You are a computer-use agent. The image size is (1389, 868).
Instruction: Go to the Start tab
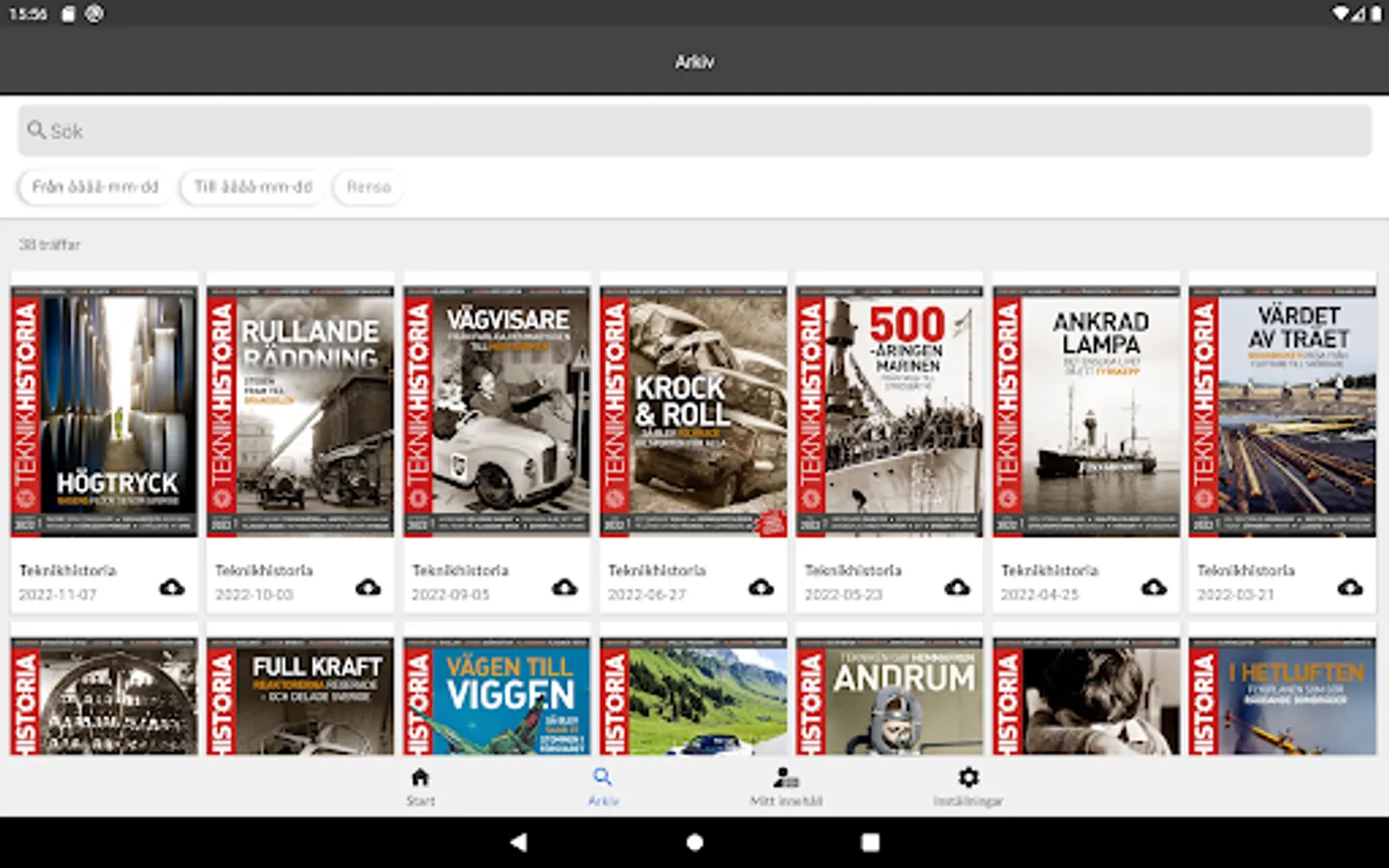[421, 787]
